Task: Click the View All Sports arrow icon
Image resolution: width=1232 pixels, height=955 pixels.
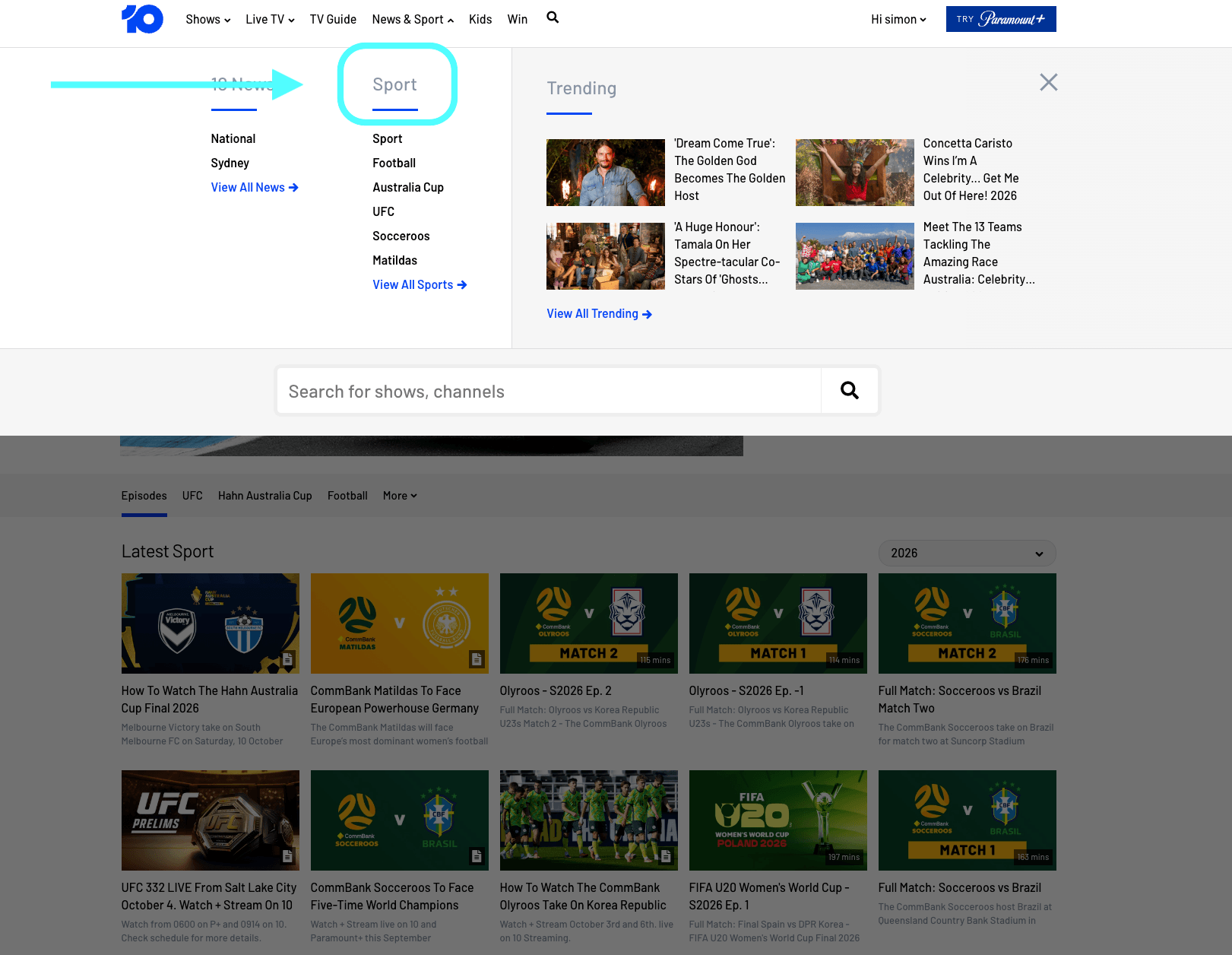Action: coord(462,285)
